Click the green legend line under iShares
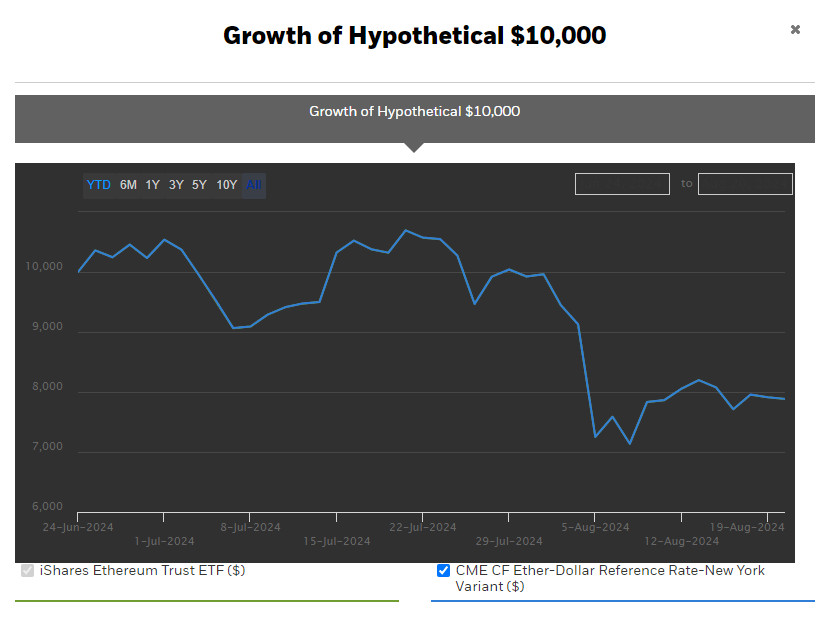This screenshot has height=626, width=818. (207, 601)
